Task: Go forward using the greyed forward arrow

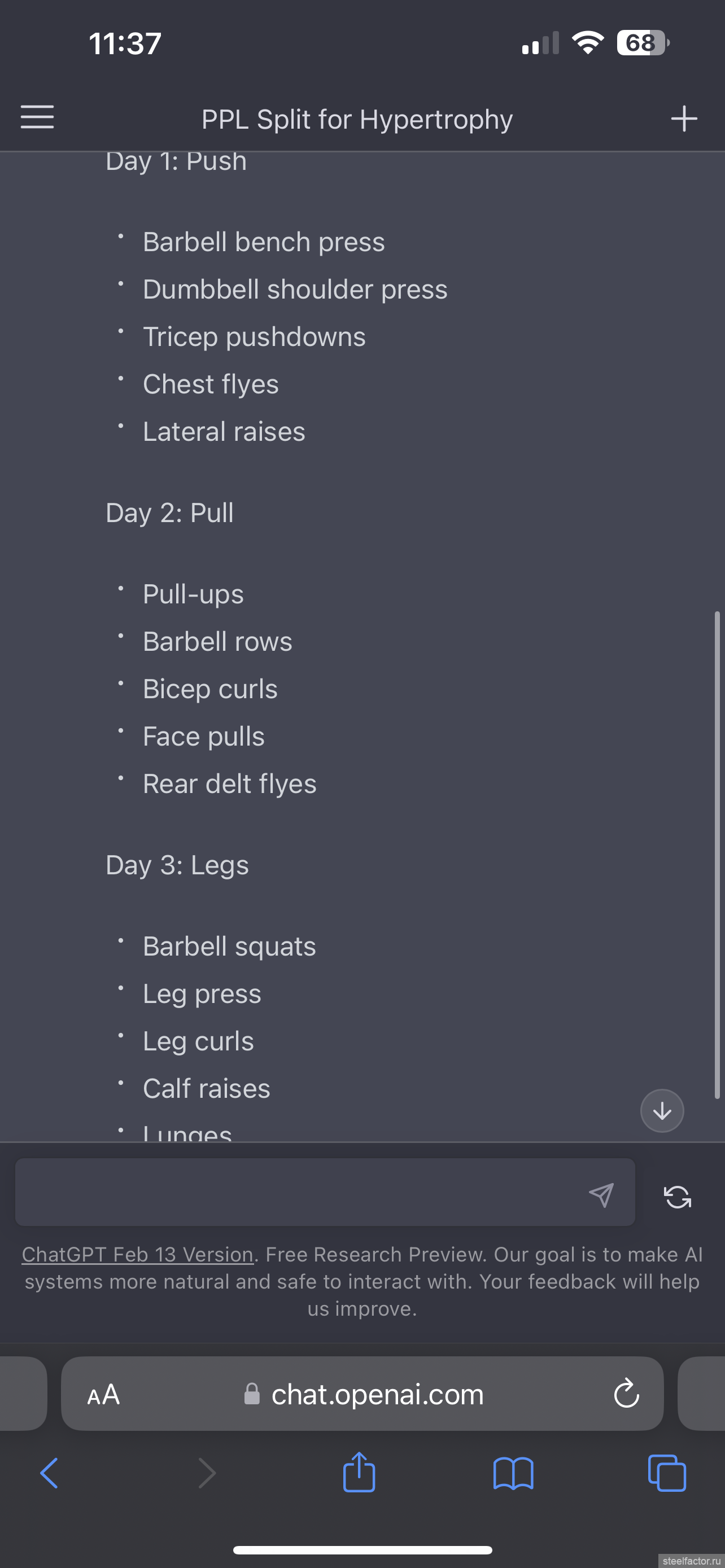Action: point(207,1473)
